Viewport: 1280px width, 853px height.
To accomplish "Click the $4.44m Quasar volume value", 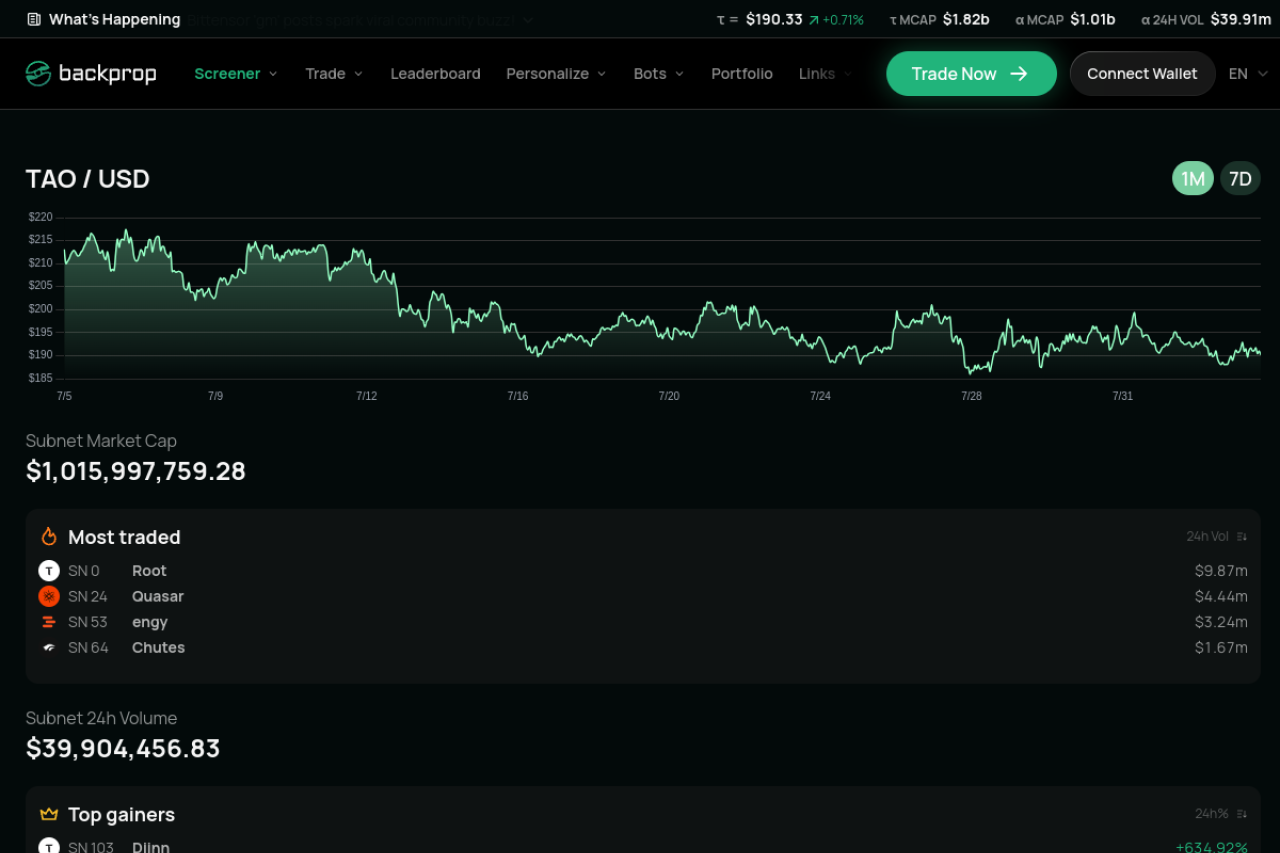I will 1221,596.
